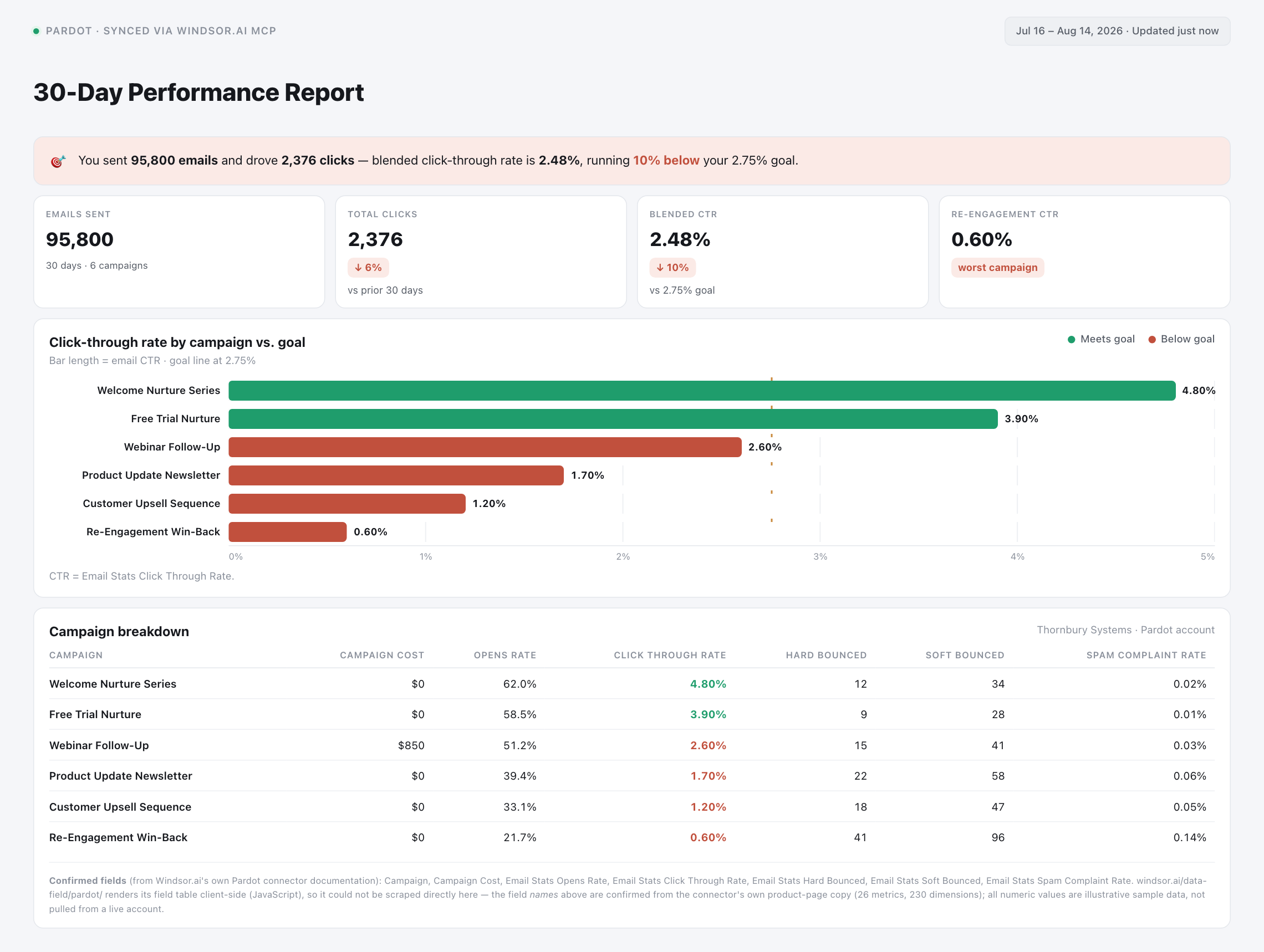Select Welcome Nurture Series table row name
1264x952 pixels.
113,684
